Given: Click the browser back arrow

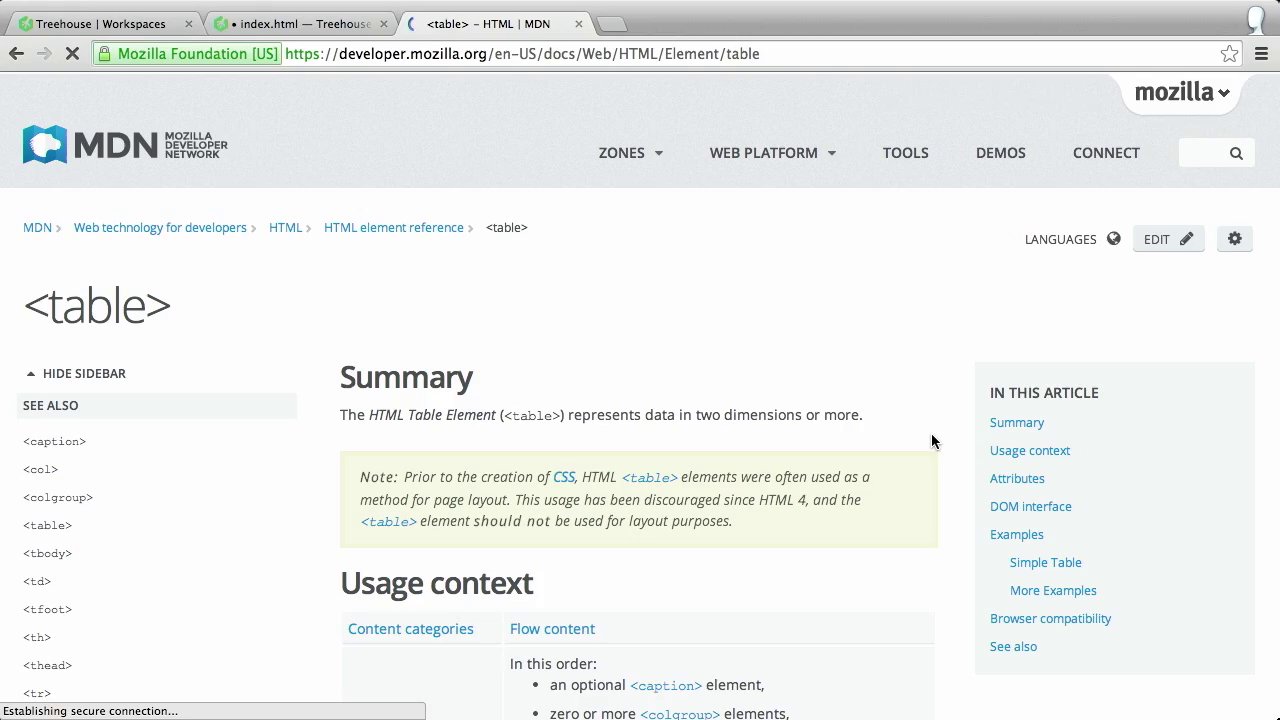Looking at the screenshot, I should tap(16, 54).
